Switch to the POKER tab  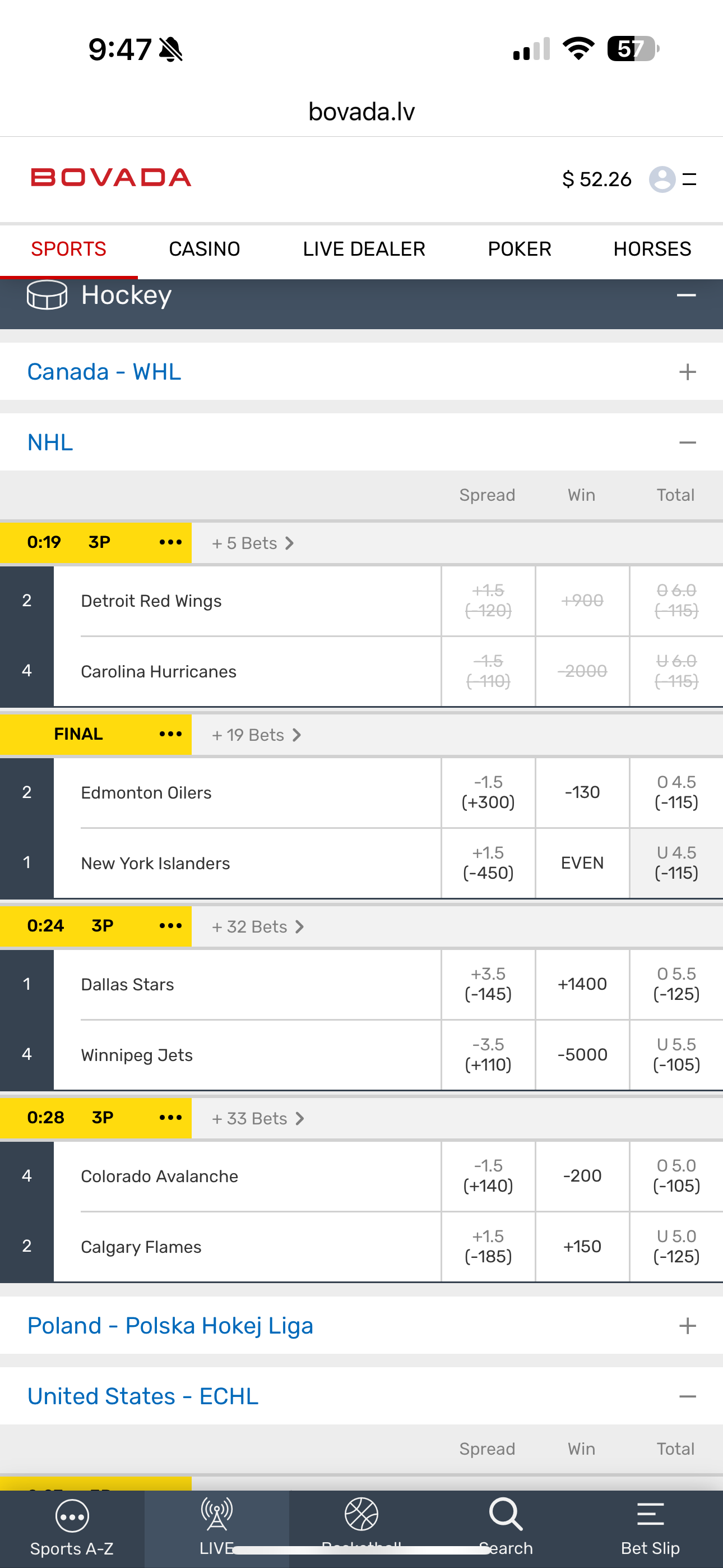point(519,249)
